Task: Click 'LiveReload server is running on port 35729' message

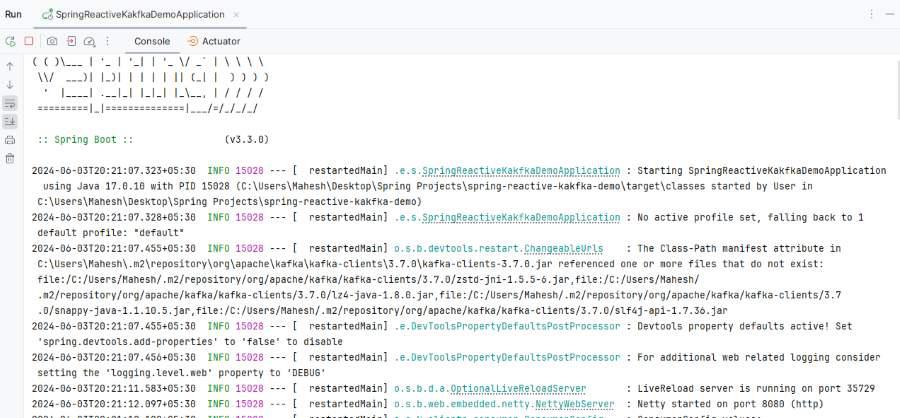Action: click(756, 389)
